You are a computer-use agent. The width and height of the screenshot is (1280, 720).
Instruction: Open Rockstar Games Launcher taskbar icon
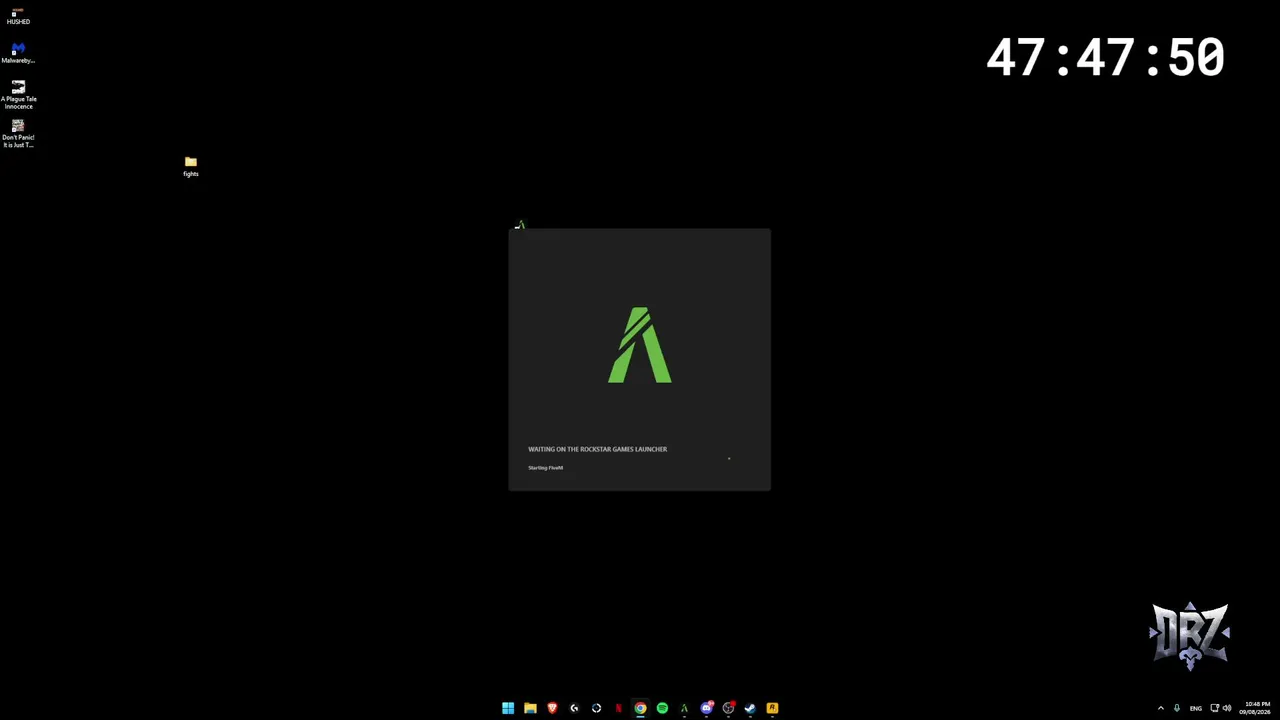pyautogui.click(x=772, y=708)
